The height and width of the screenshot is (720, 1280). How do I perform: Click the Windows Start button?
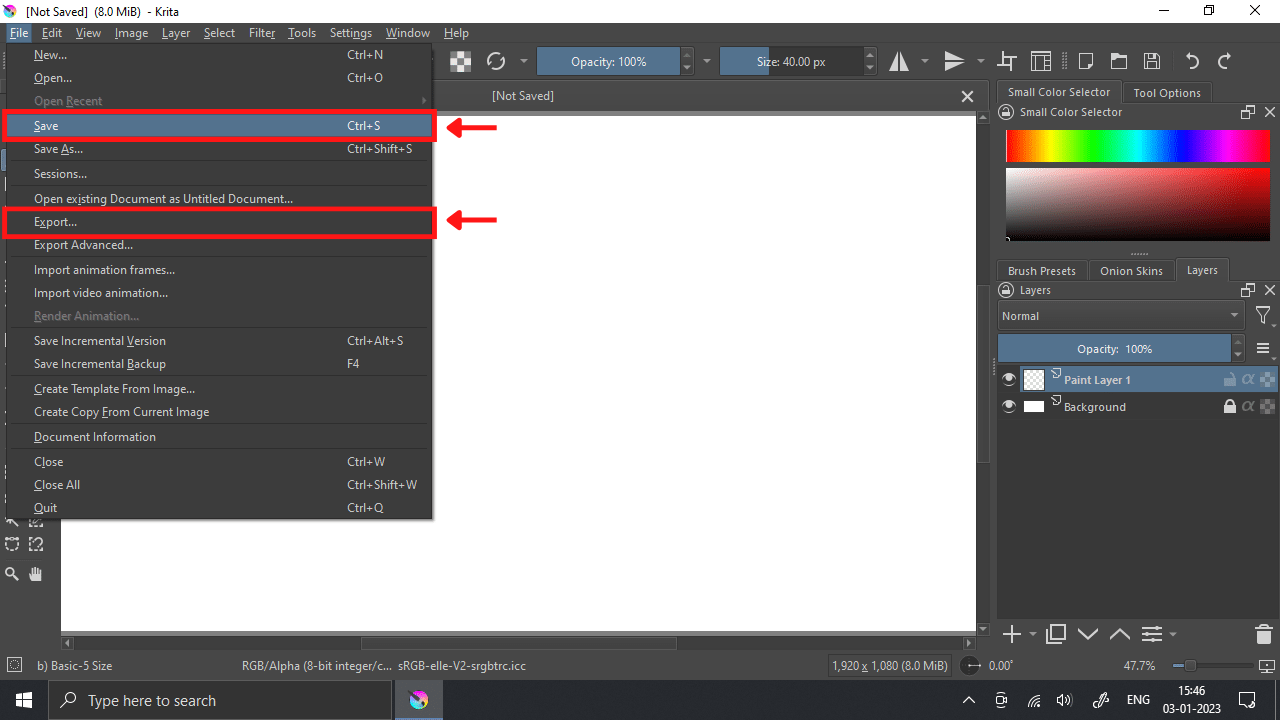pyautogui.click(x=23, y=700)
